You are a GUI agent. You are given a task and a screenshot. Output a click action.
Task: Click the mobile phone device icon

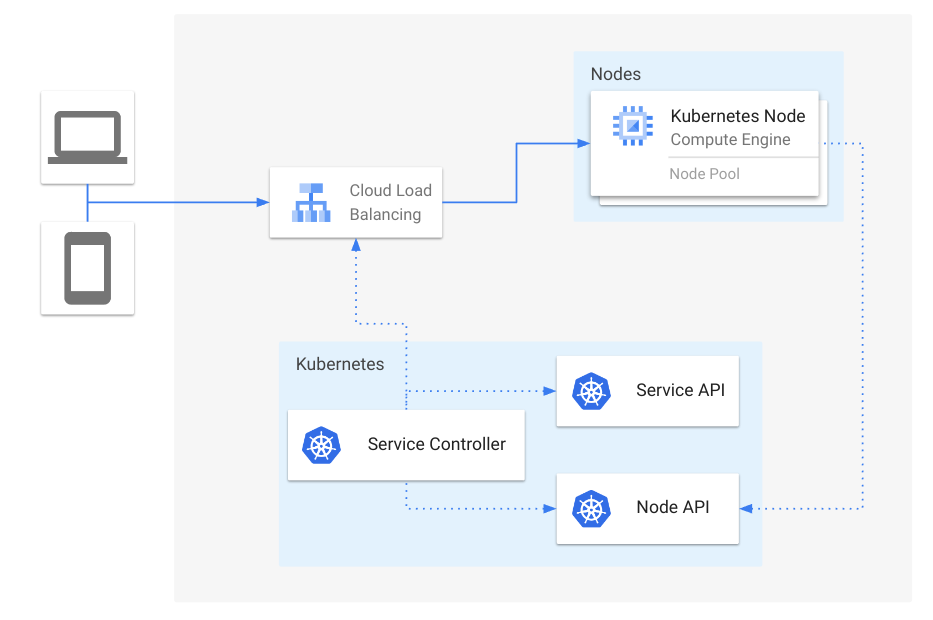tap(87, 268)
